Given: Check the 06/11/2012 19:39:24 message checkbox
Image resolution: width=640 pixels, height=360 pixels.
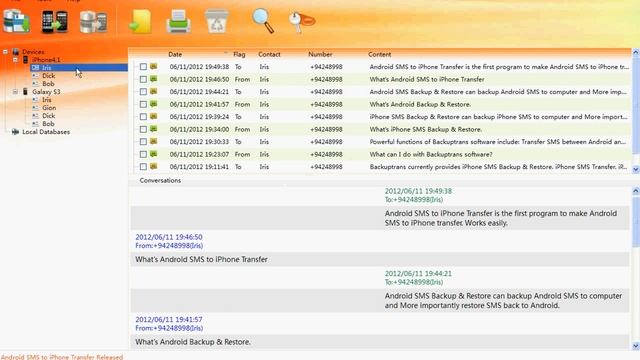Looking at the screenshot, I should [143, 117].
